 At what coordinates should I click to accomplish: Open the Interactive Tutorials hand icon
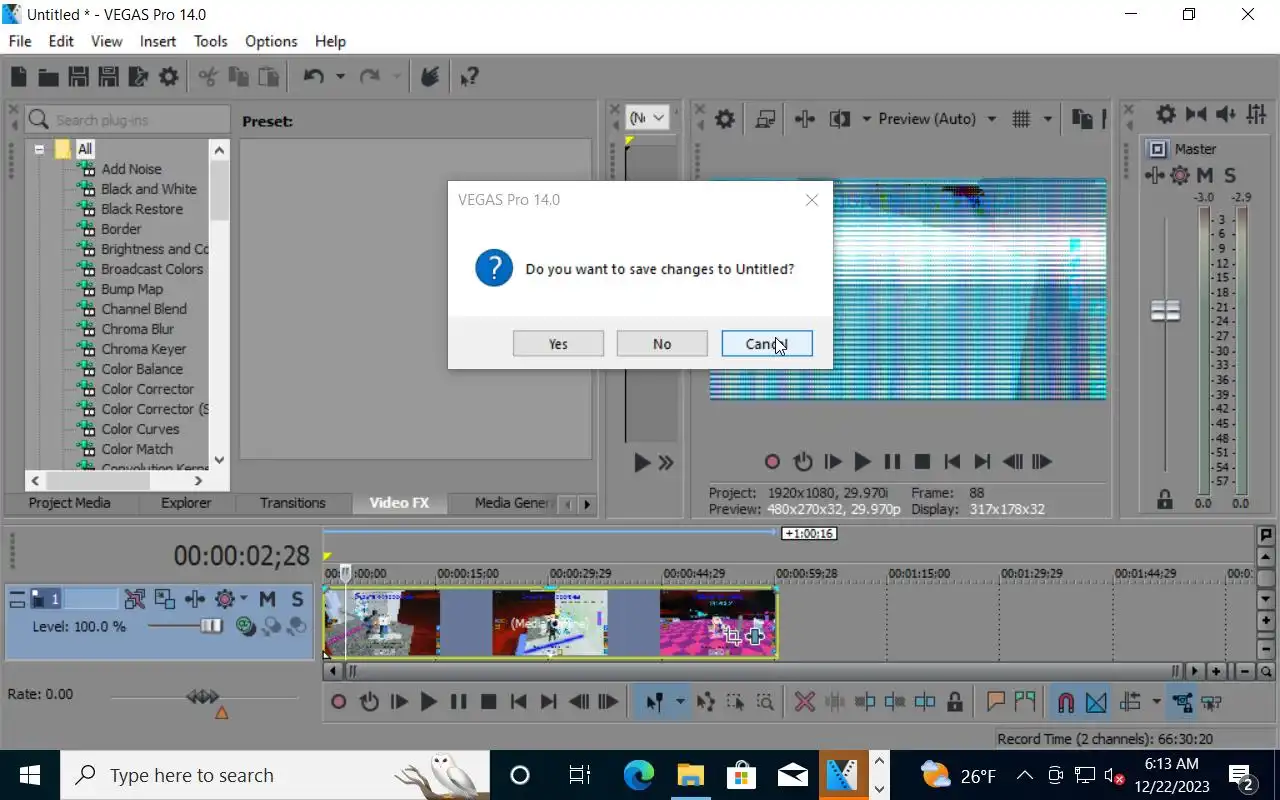(430, 76)
